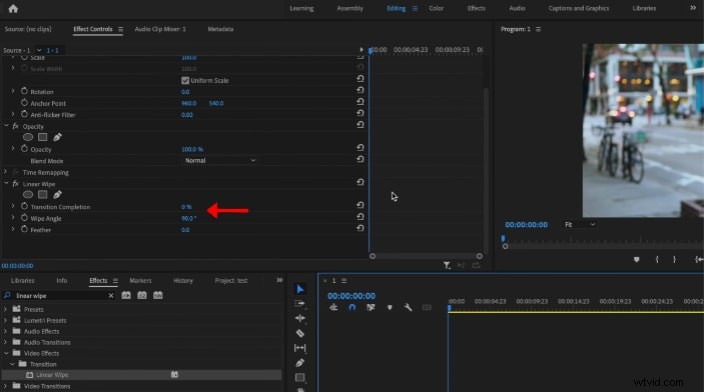Open the filter properties funnel icon

click(447, 265)
